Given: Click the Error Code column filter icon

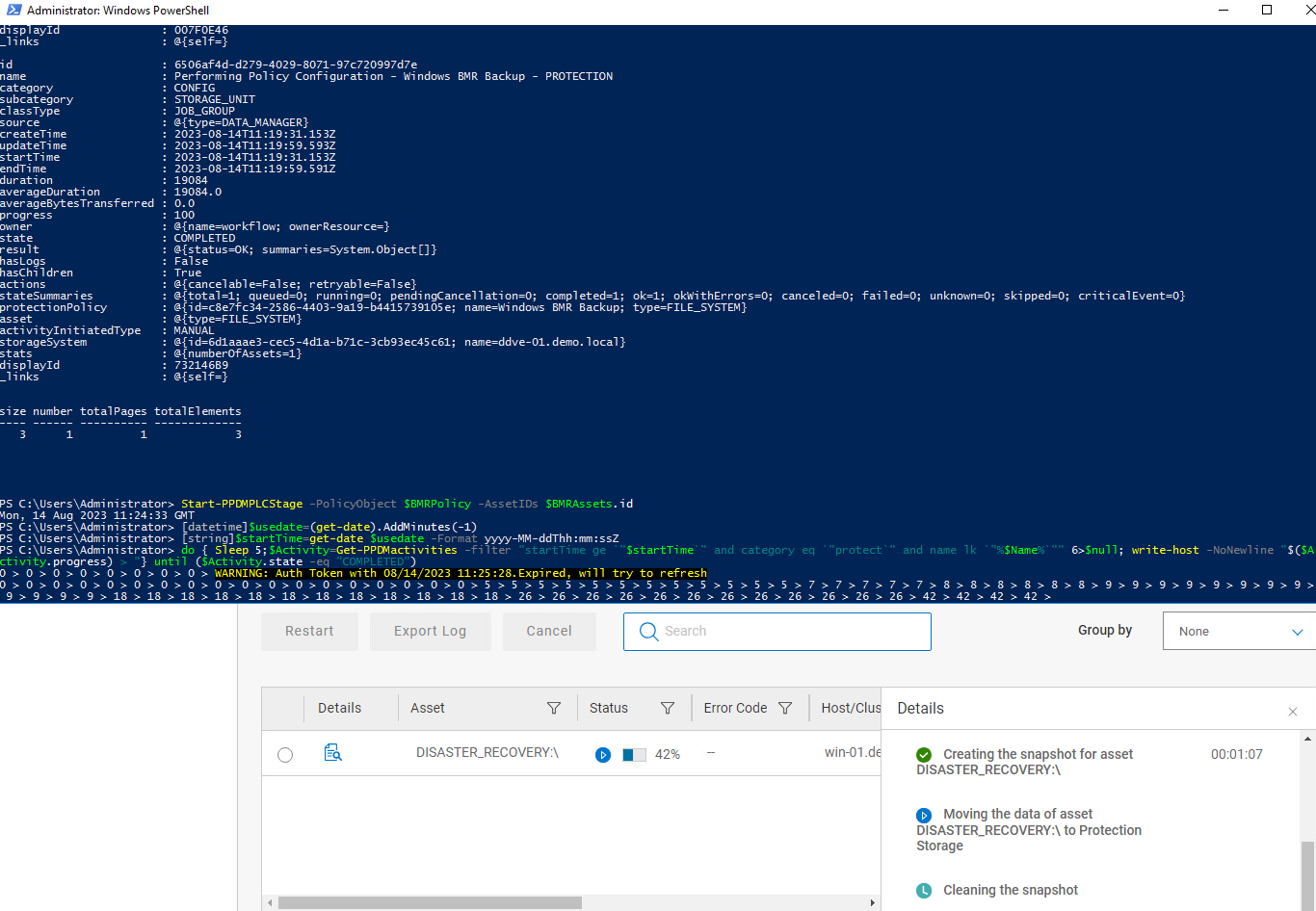Looking at the screenshot, I should (x=785, y=708).
